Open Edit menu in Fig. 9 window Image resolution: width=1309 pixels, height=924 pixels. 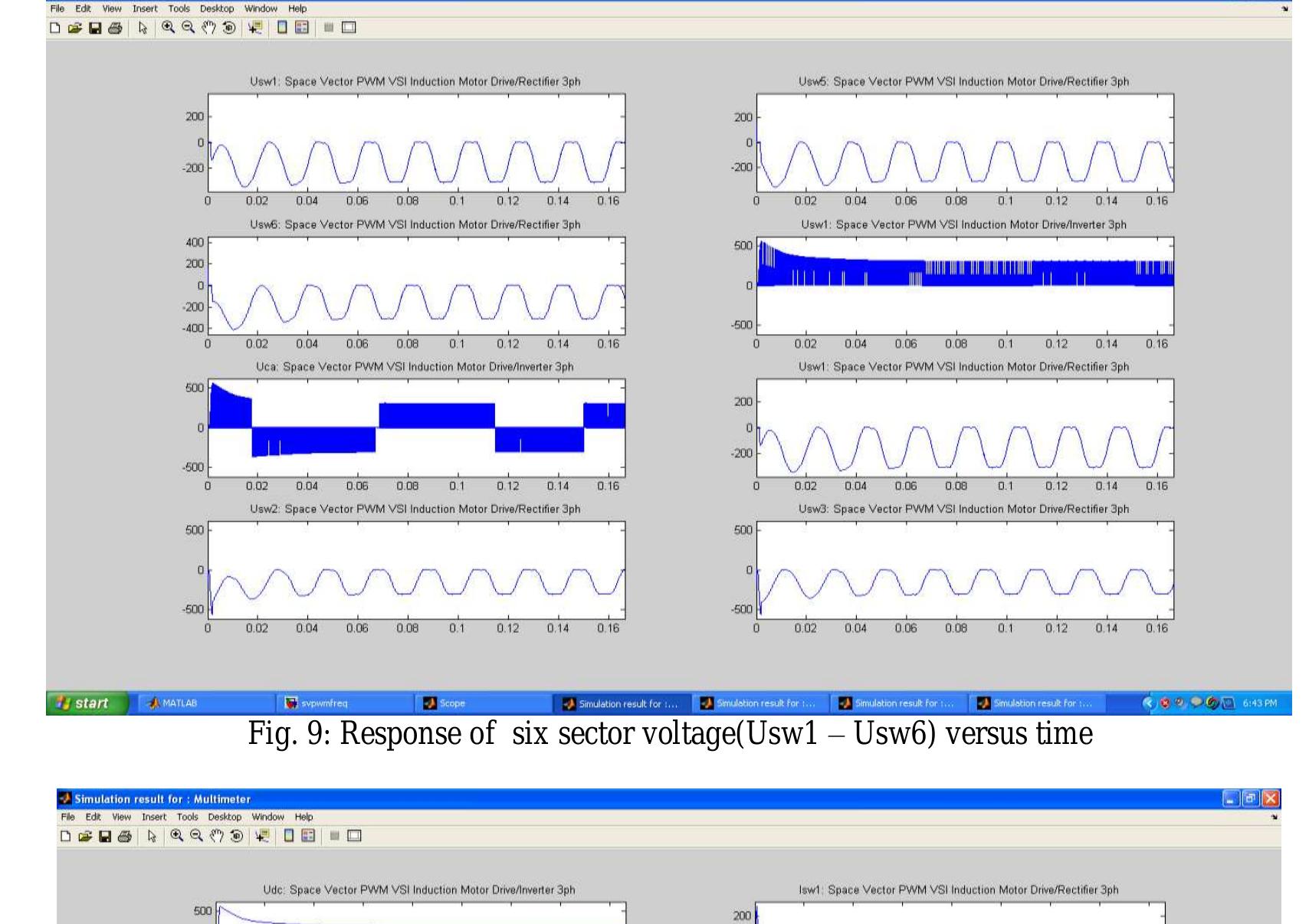click(x=84, y=9)
